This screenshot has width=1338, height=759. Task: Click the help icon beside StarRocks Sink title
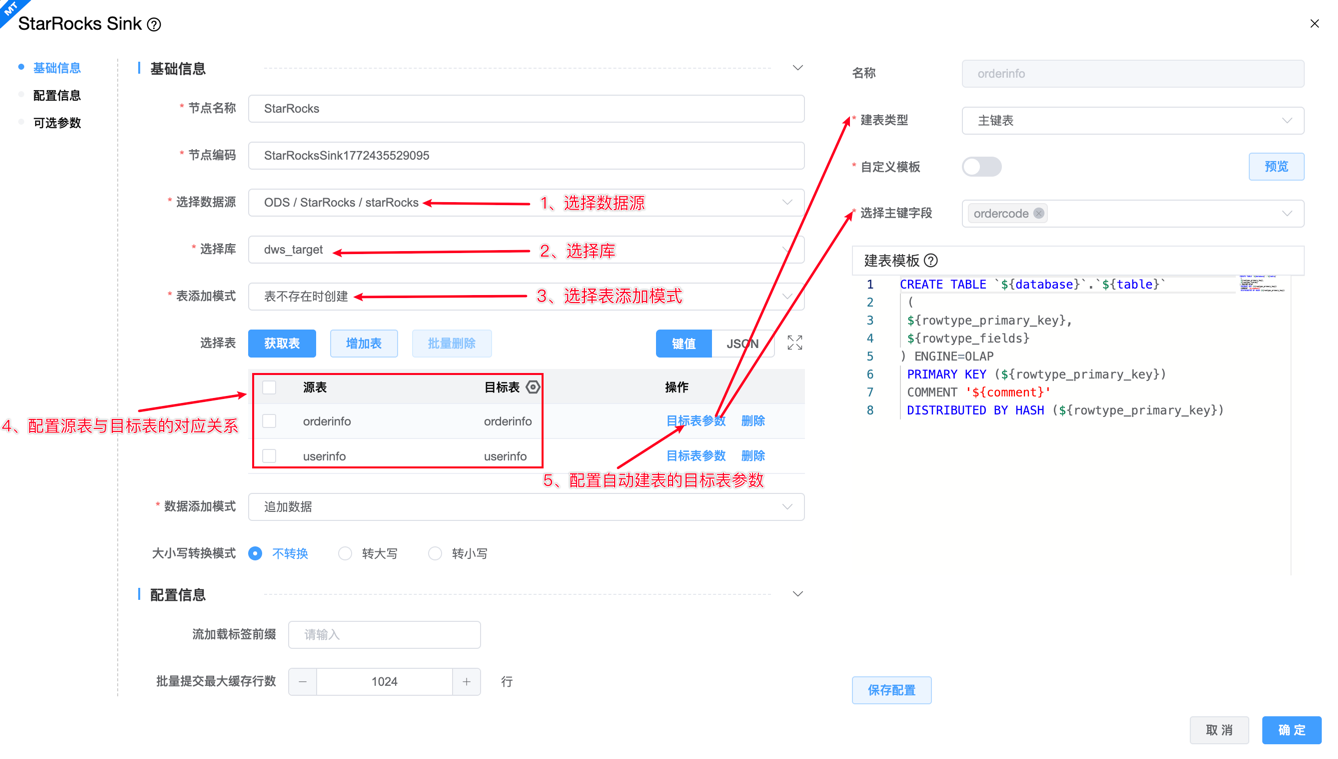[x=154, y=25]
